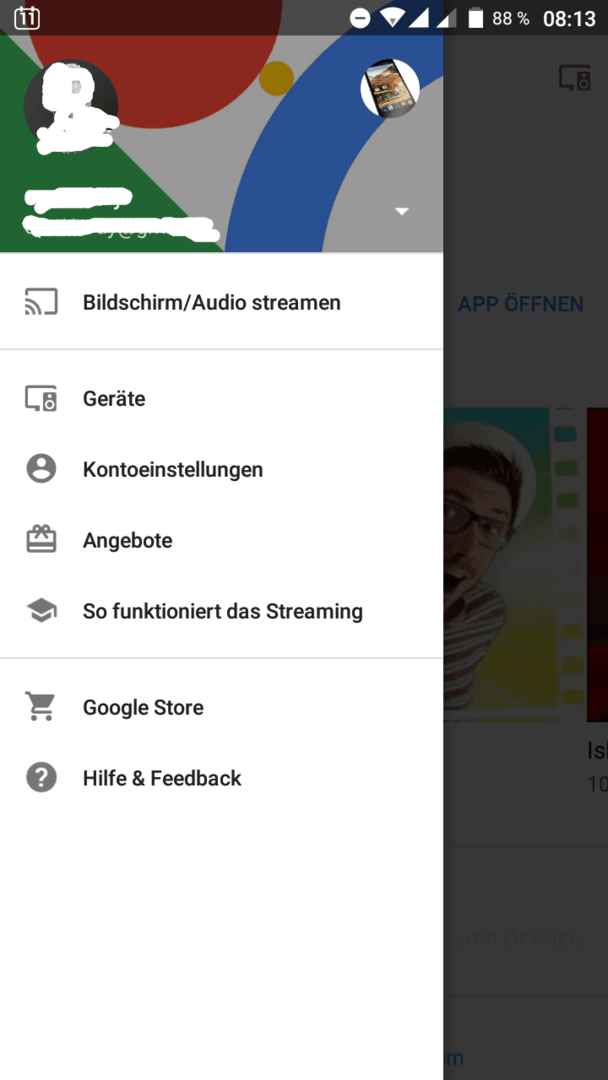This screenshot has height=1080, width=608.
Task: Tap the graduation cap icon
Action: point(41,611)
